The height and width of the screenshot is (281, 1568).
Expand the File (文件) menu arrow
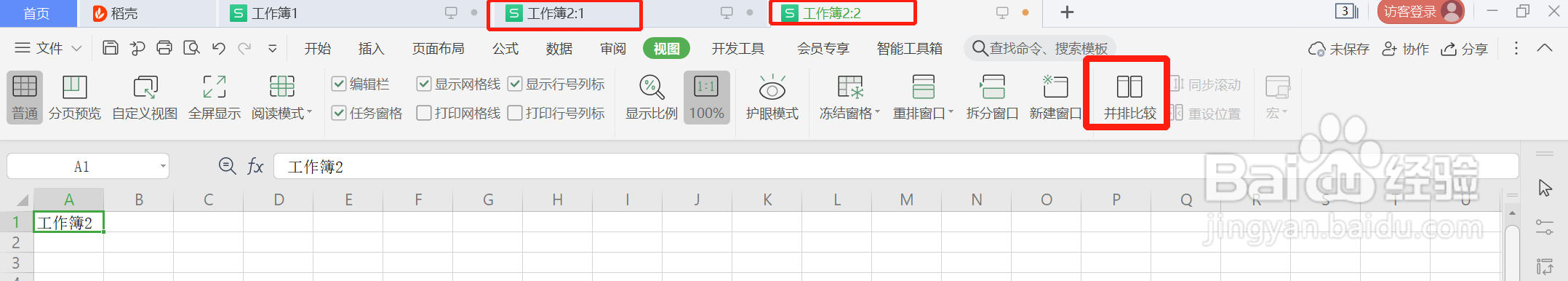click(76, 49)
